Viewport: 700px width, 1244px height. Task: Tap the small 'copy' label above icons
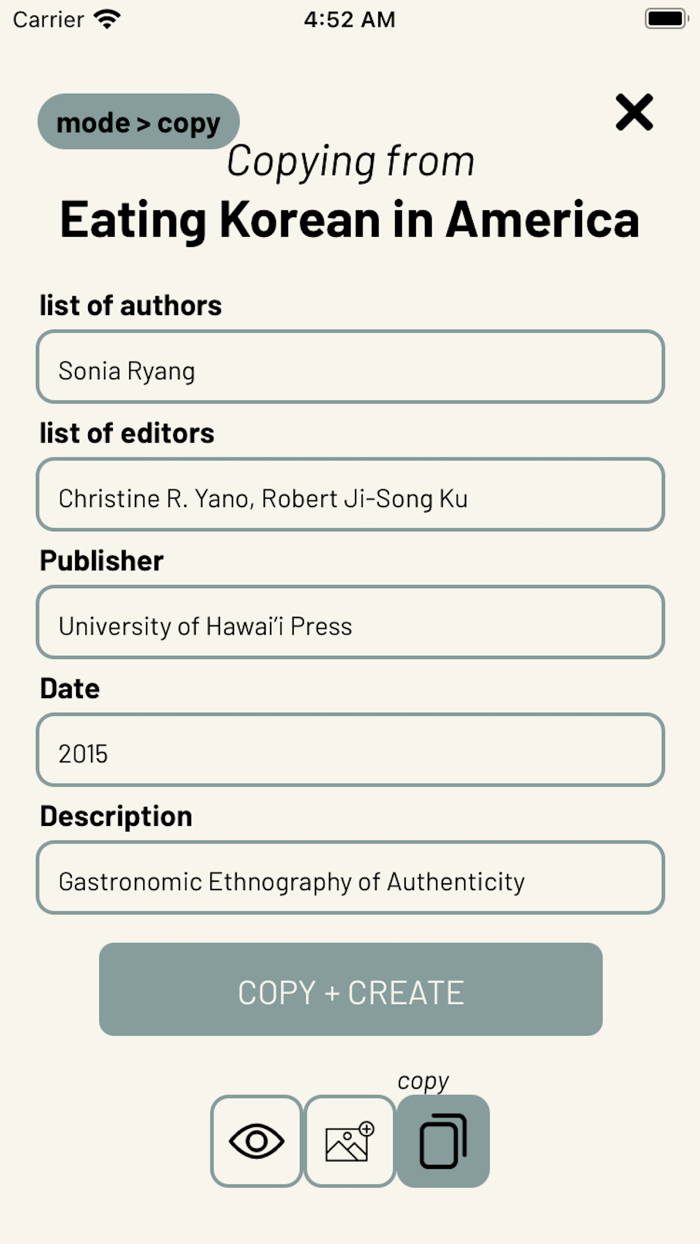423,1081
